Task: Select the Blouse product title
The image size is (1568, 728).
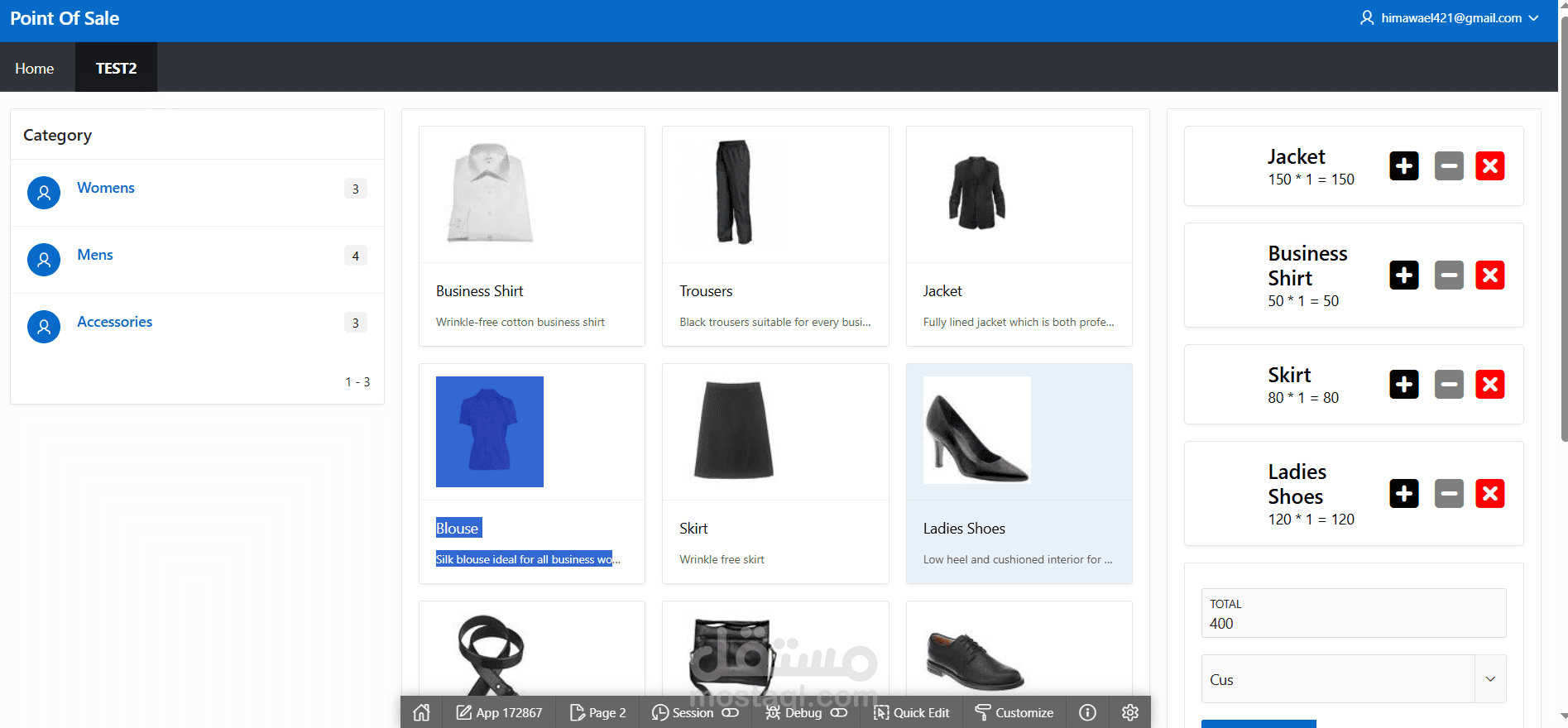Action: [x=458, y=528]
